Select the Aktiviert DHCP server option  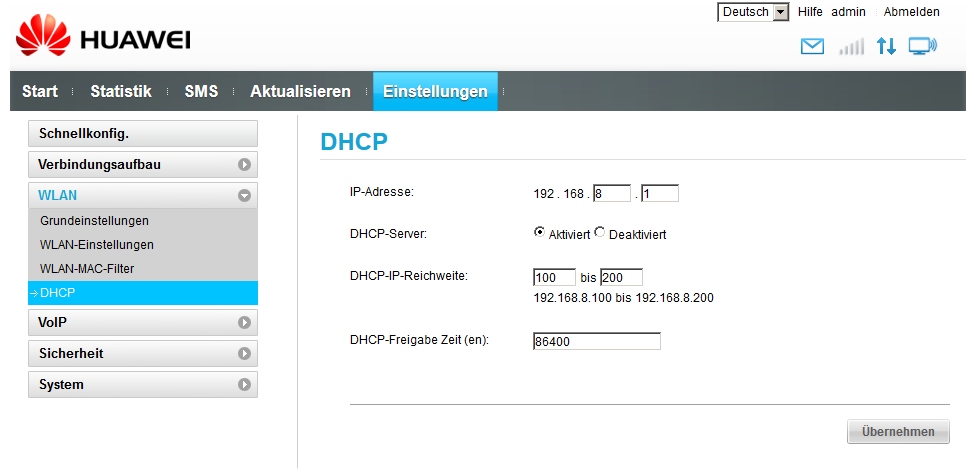click(x=540, y=233)
